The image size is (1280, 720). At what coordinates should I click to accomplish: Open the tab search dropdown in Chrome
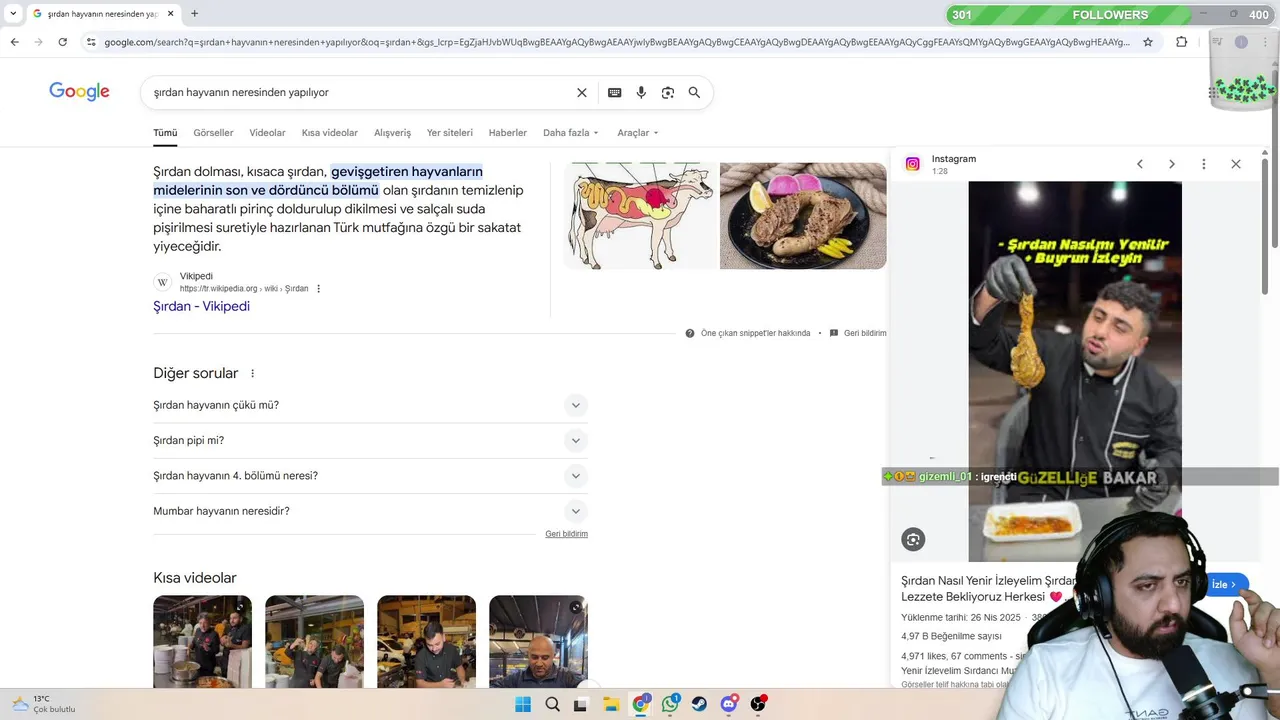pyautogui.click(x=13, y=14)
